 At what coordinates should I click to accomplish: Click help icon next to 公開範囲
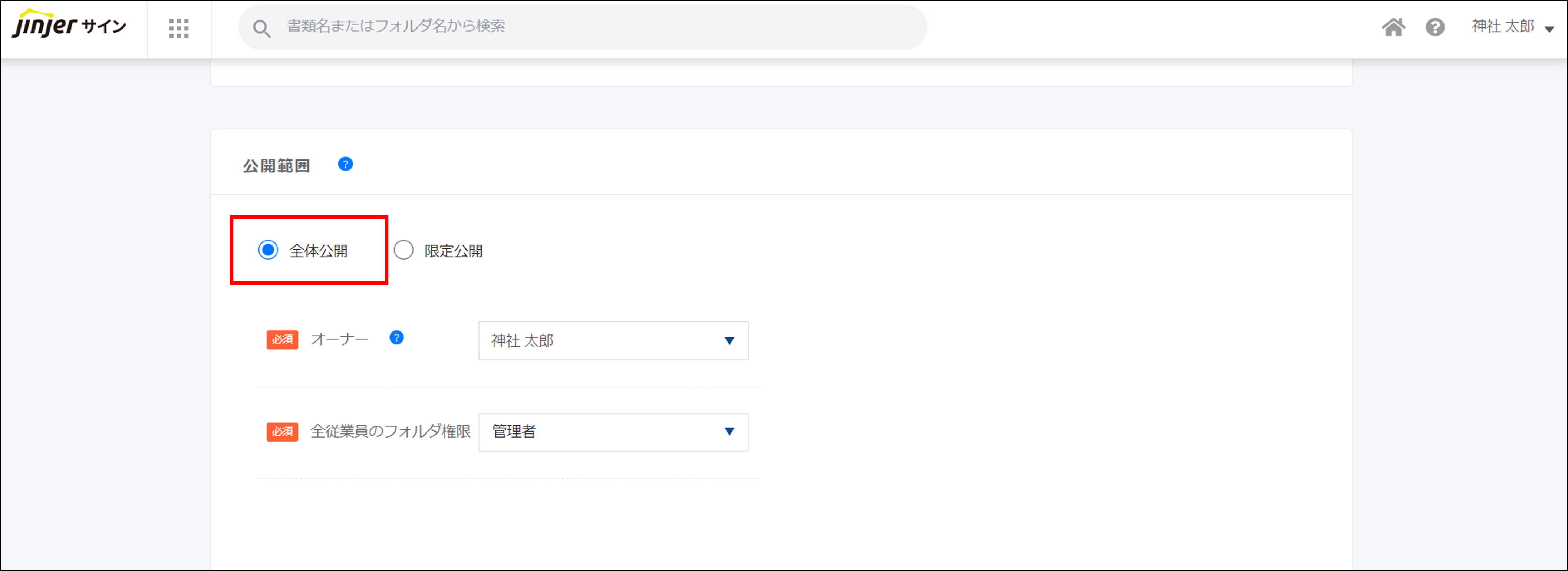pos(345,164)
